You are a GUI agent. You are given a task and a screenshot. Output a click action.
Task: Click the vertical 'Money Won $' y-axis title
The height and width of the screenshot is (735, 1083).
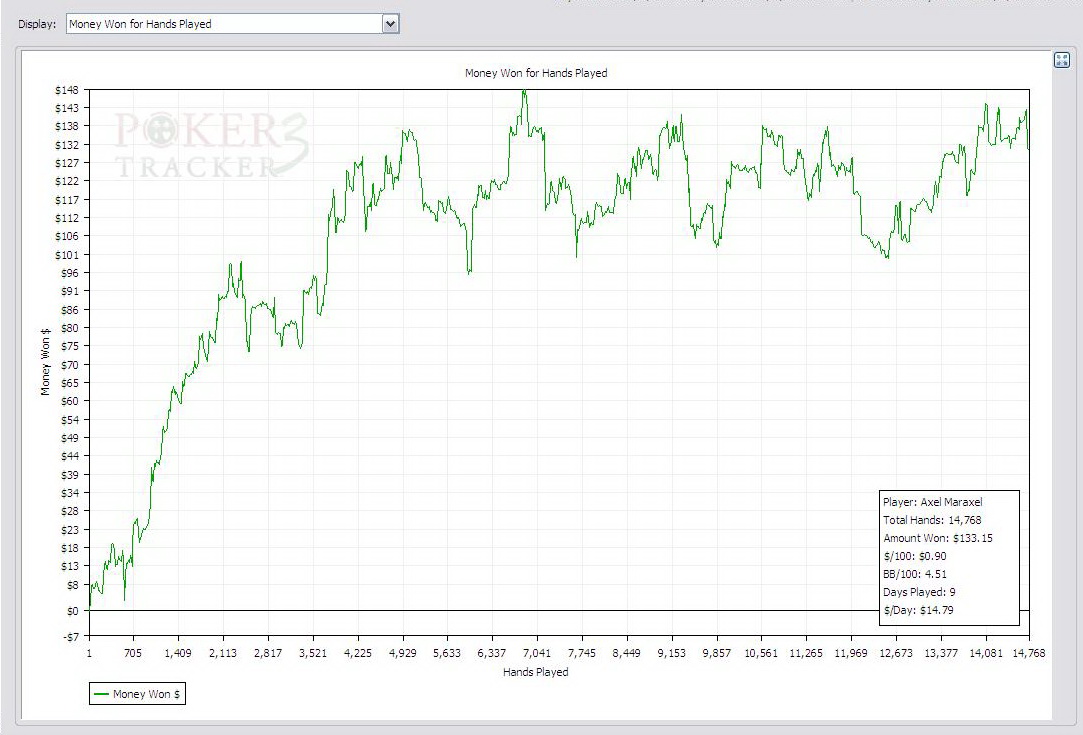(x=45, y=363)
